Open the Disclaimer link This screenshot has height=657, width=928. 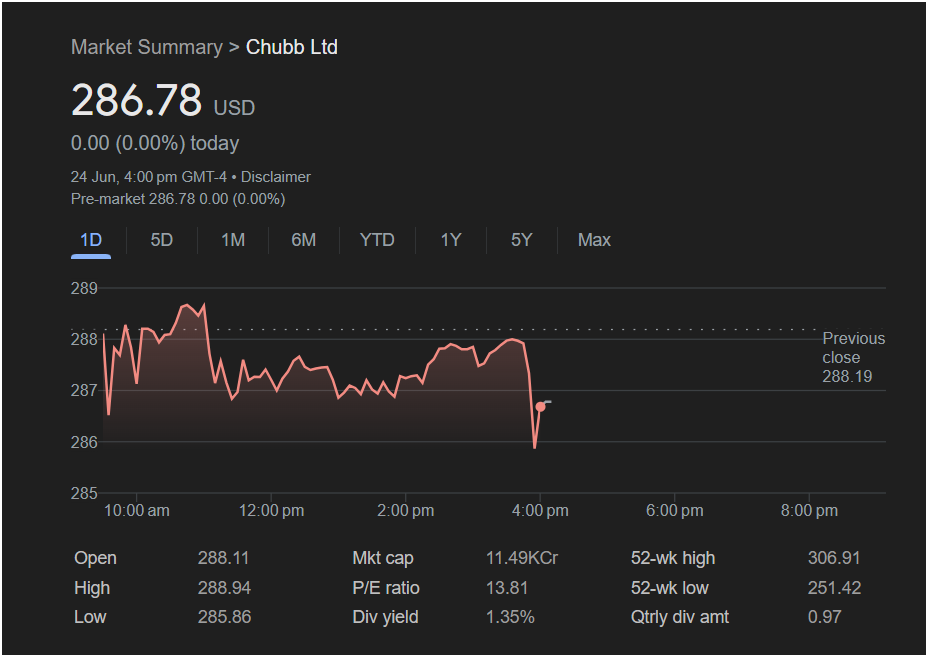[x=276, y=177]
